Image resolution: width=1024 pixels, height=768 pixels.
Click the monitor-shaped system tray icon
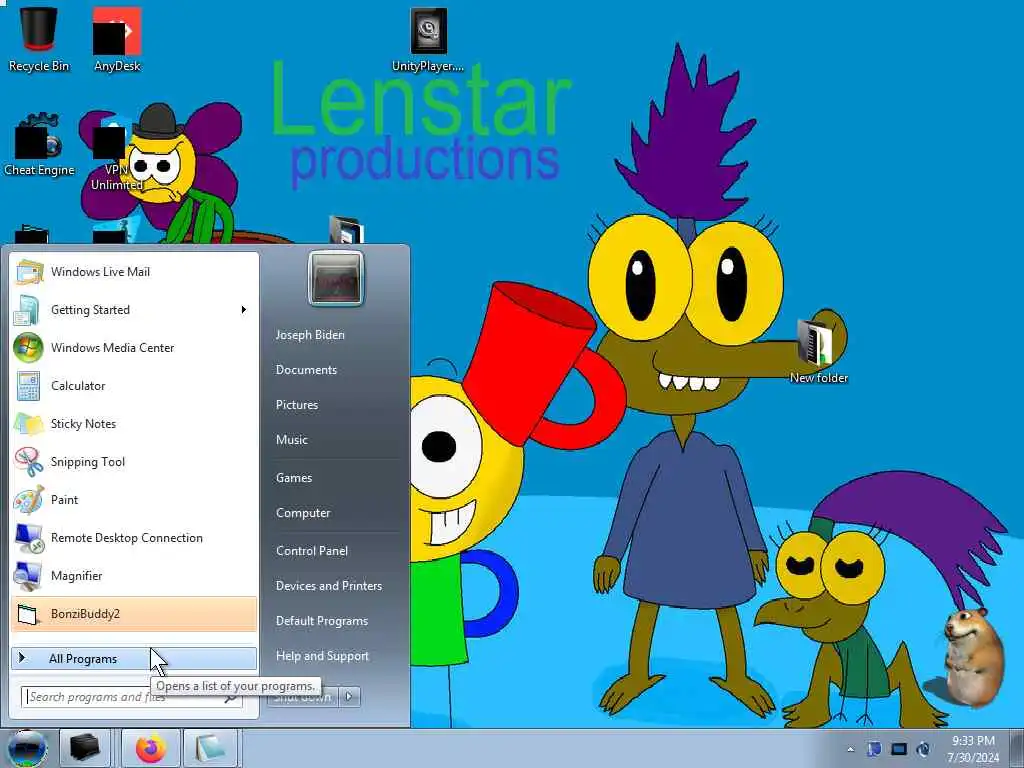(x=899, y=749)
